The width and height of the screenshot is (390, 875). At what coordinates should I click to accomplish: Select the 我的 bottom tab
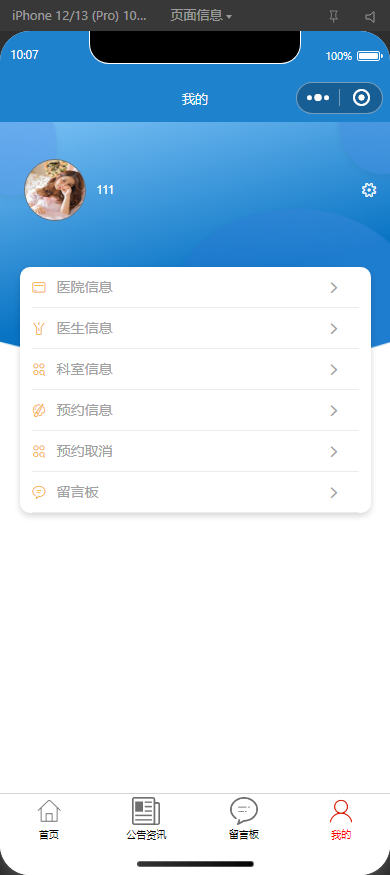point(341,819)
